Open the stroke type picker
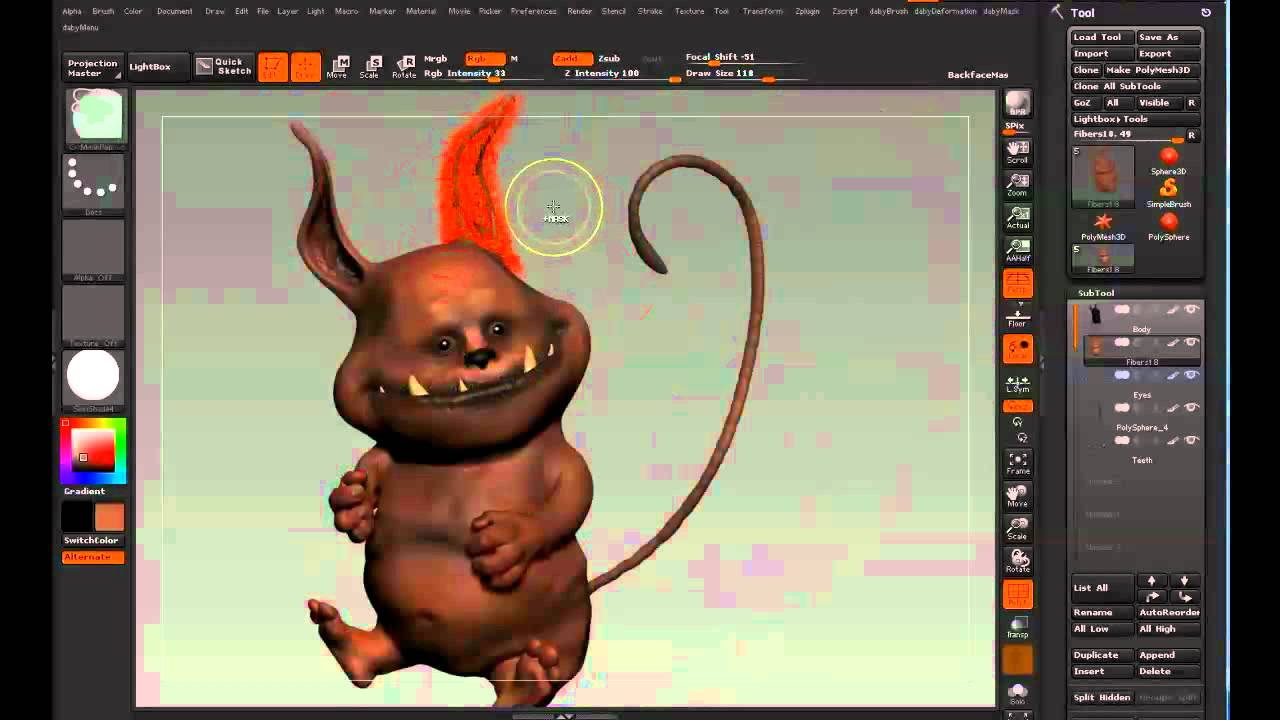Image resolution: width=1280 pixels, height=720 pixels. coord(94,185)
